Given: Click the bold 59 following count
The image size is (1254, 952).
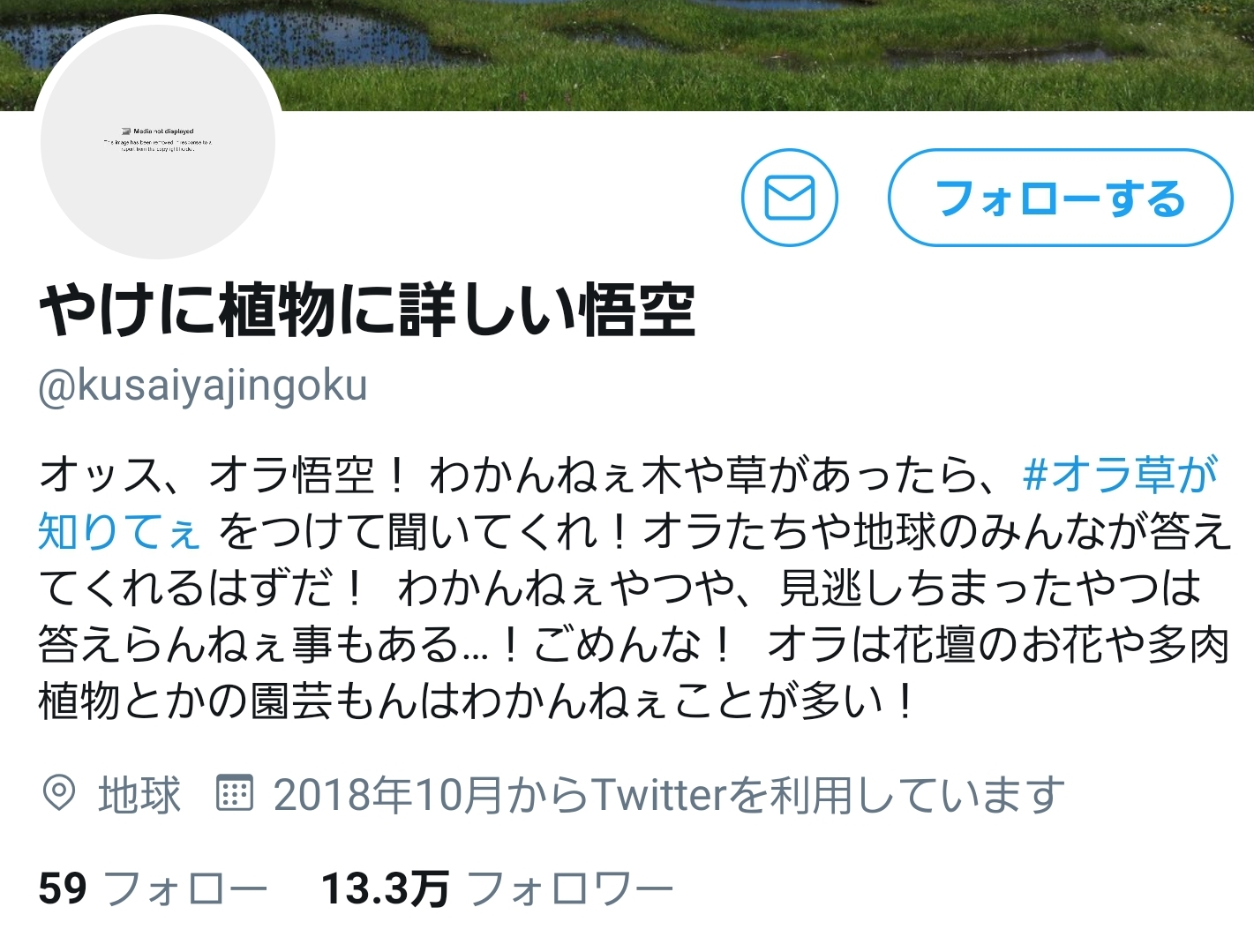Looking at the screenshot, I should click(x=63, y=888).
